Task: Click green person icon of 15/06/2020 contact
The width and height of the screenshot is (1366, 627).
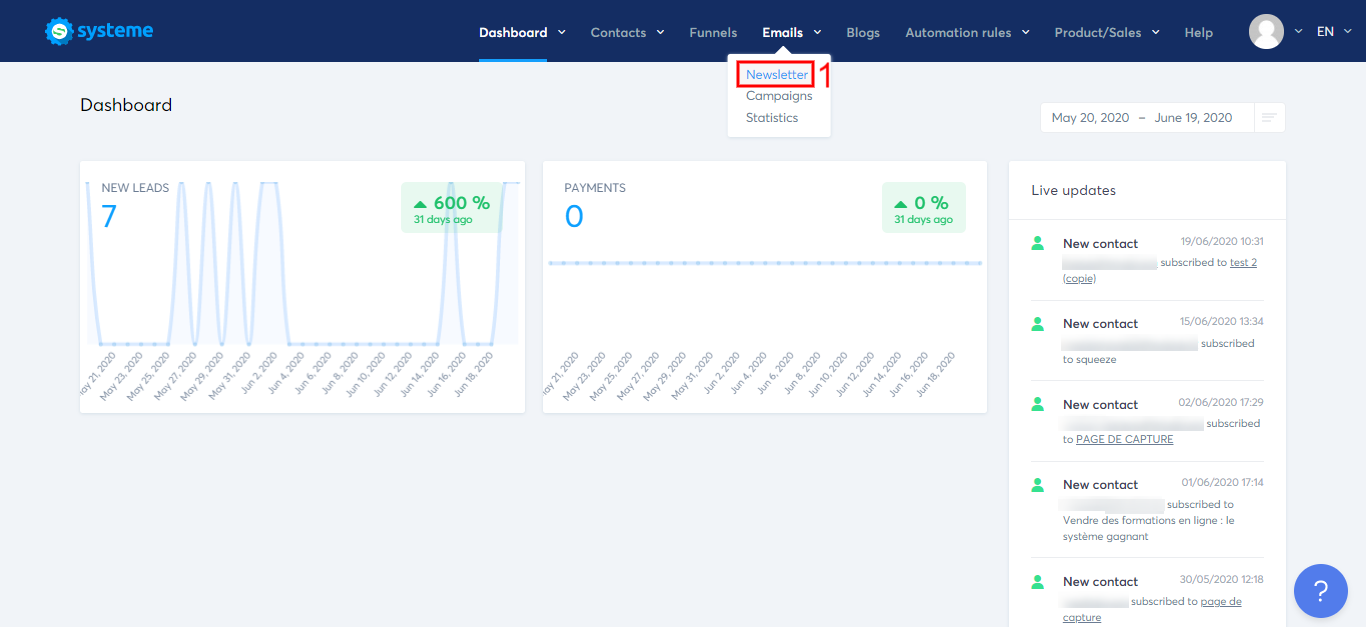Action: (x=1038, y=323)
